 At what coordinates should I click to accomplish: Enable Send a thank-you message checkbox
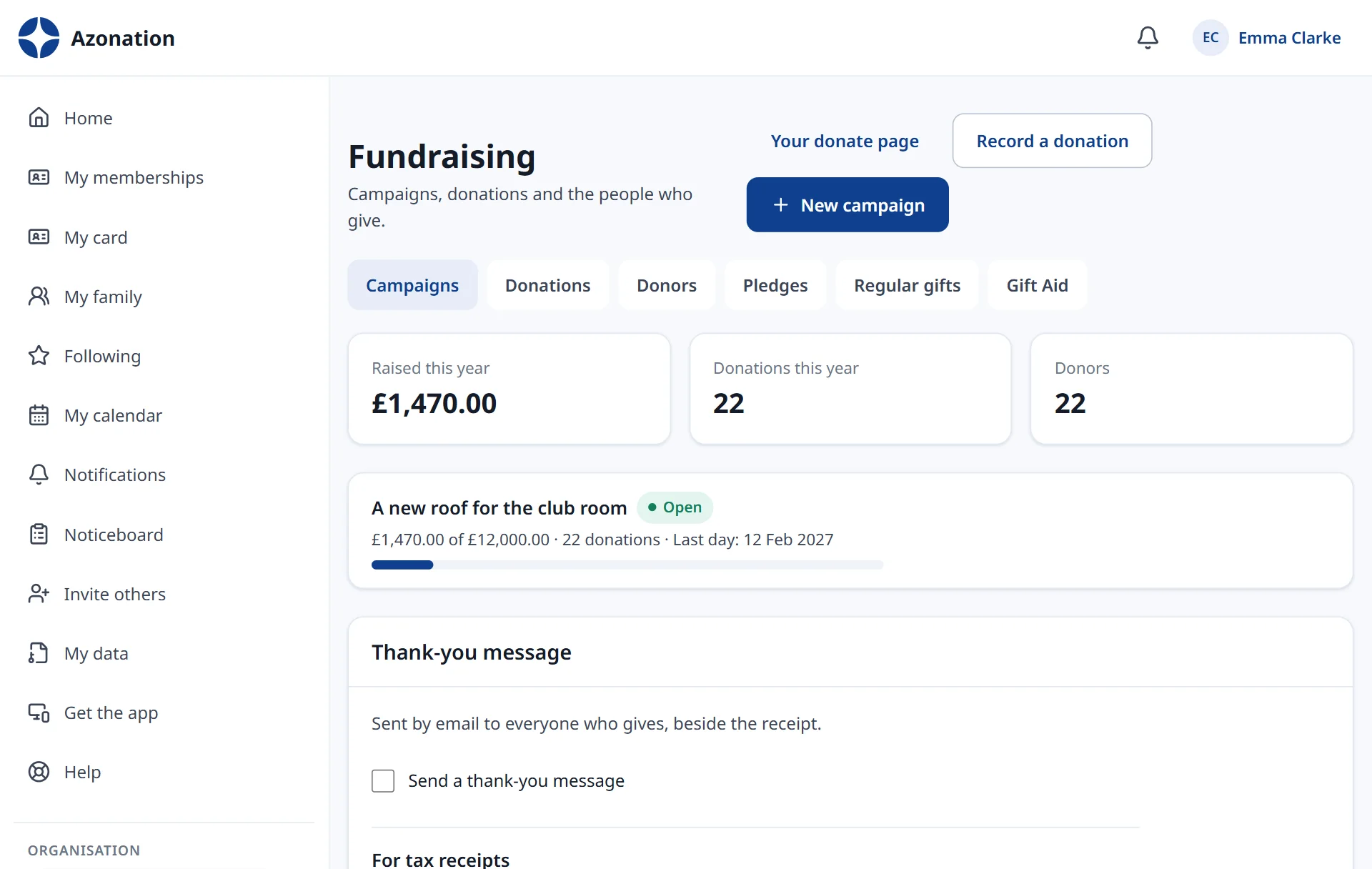(383, 781)
